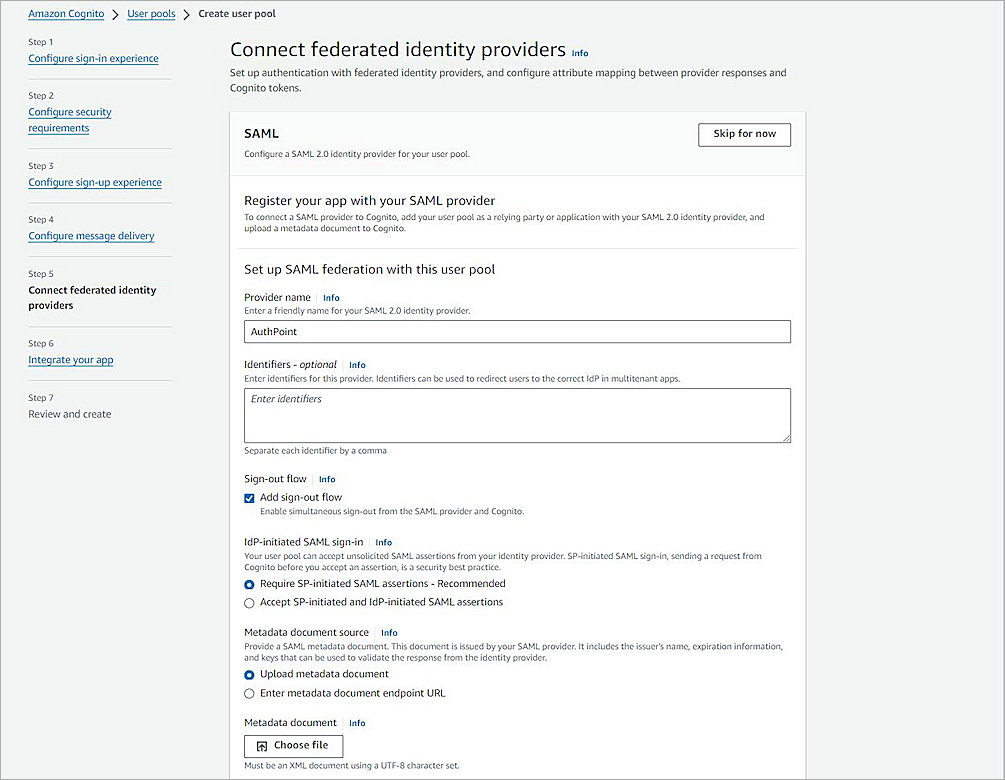Open Info beside the page title
Screen dimensions: 1005x780
[579, 53]
